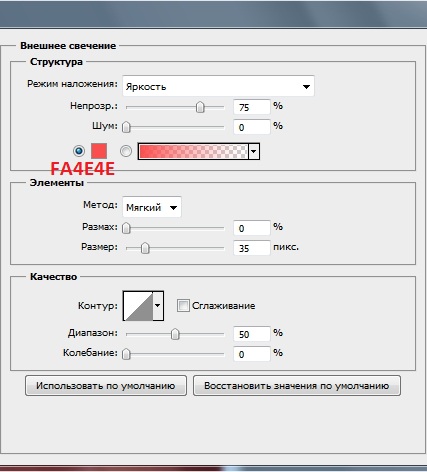Click the Колебание value field
Viewport: 427px width, 472px height.
pos(251,354)
